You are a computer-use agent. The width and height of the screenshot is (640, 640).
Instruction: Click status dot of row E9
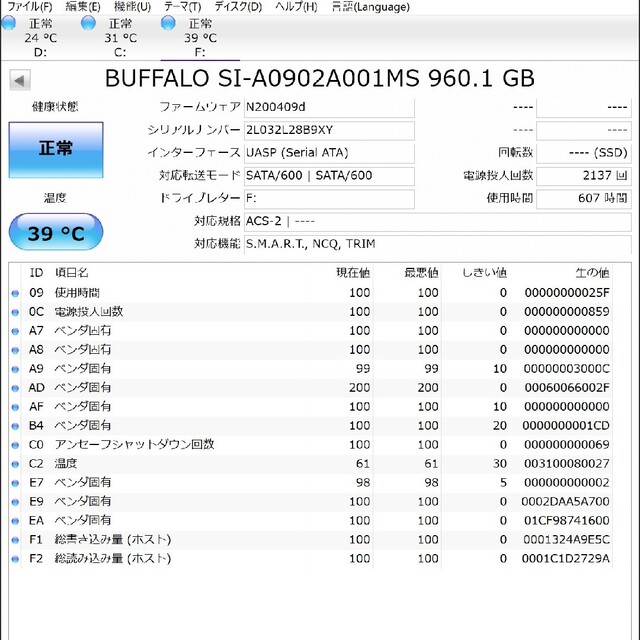pyautogui.click(x=15, y=502)
